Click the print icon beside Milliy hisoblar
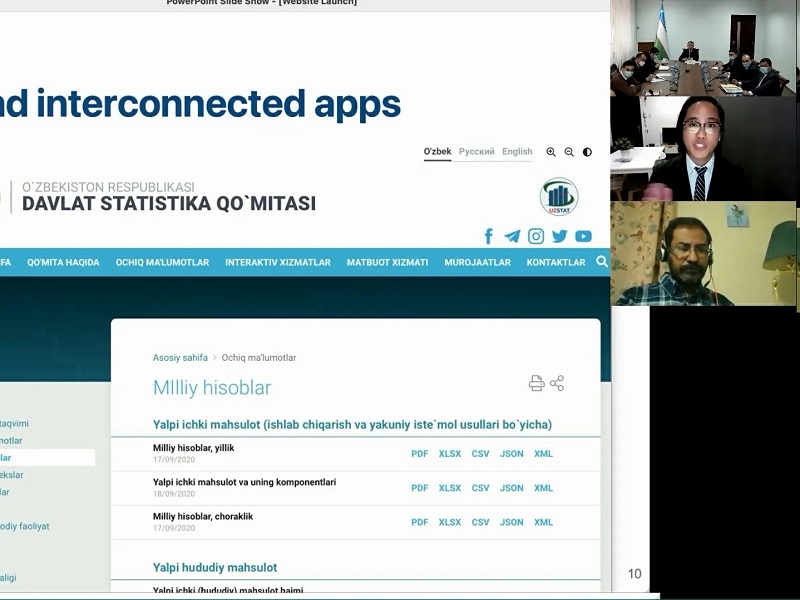The height and width of the screenshot is (600, 800). [x=536, y=383]
